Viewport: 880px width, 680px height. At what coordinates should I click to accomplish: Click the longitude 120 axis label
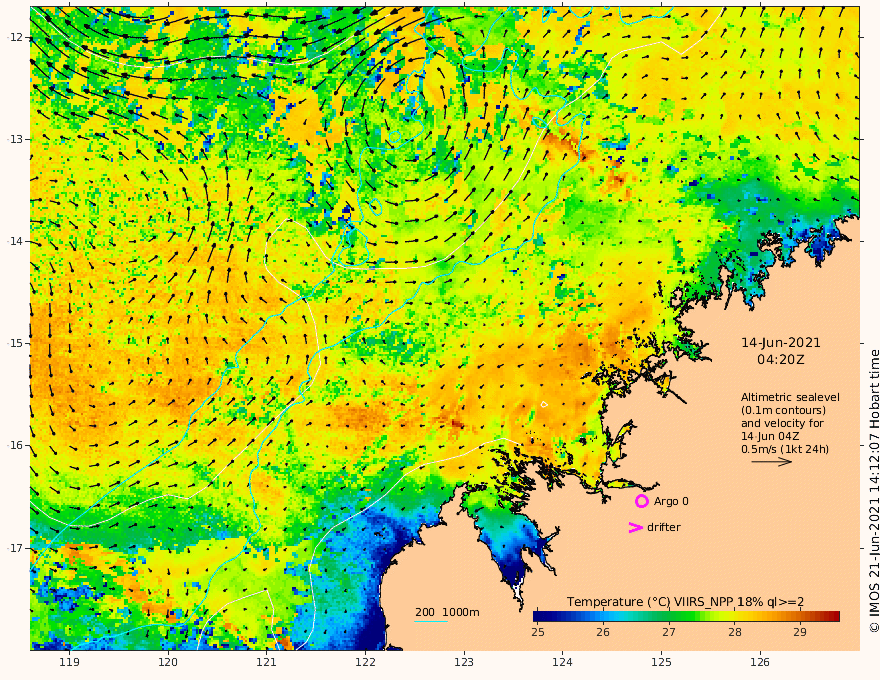pyautogui.click(x=168, y=663)
